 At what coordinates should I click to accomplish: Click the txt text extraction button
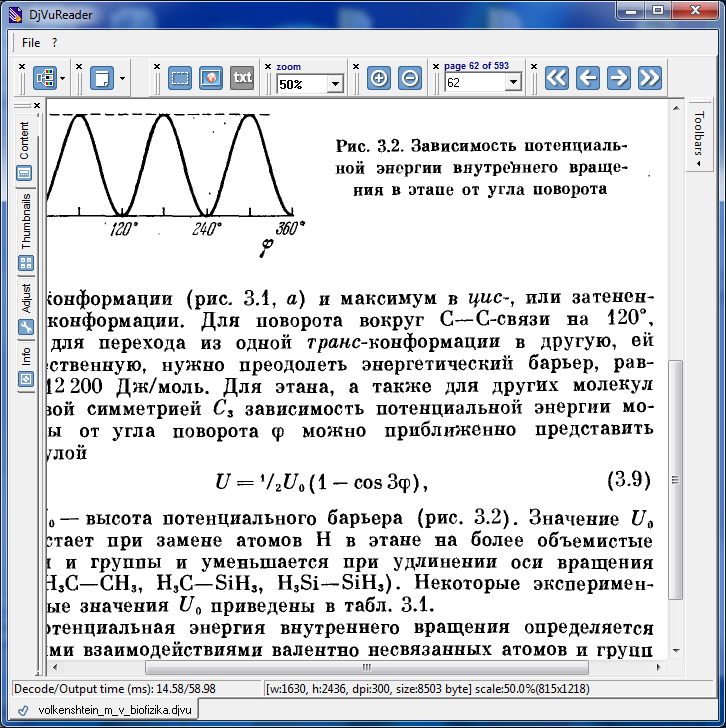pyautogui.click(x=242, y=78)
